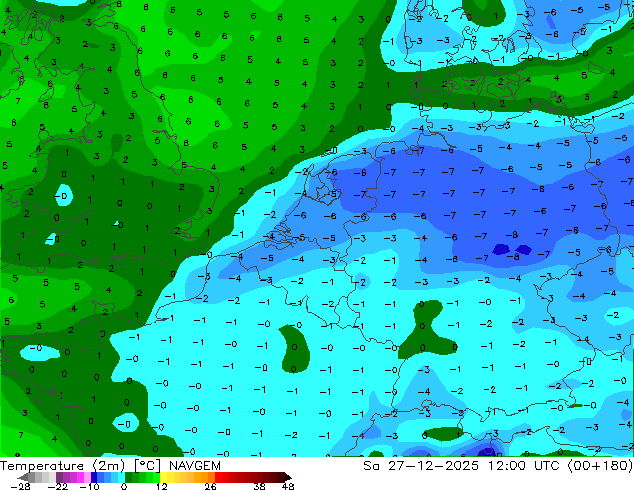Click the "-28" legend scale value
The image size is (634, 490).
tap(20, 486)
